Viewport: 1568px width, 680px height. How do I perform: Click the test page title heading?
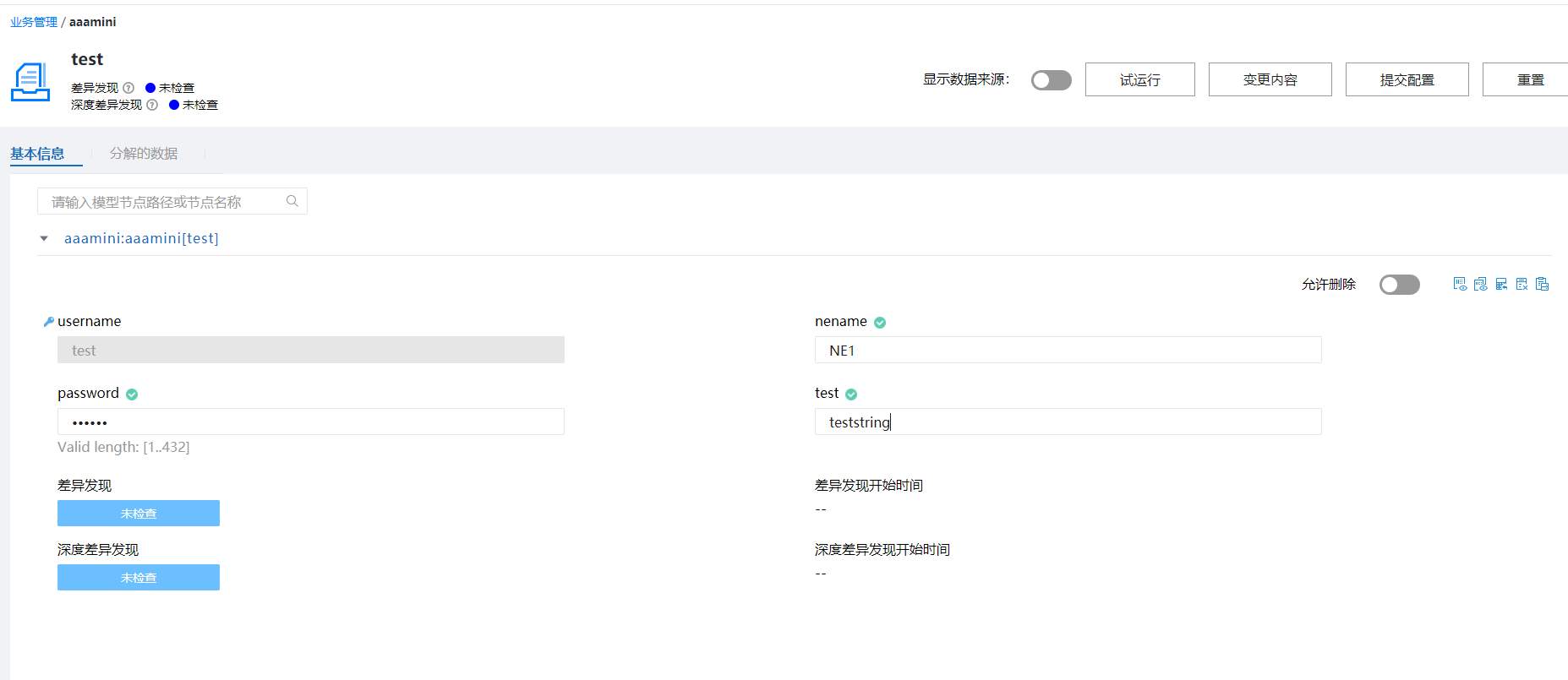point(87,59)
